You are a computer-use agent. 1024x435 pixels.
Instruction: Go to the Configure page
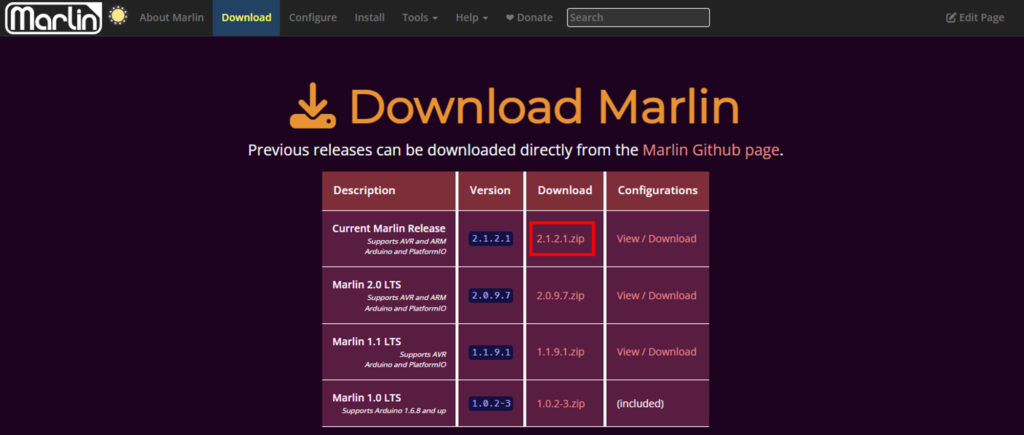[312, 18]
